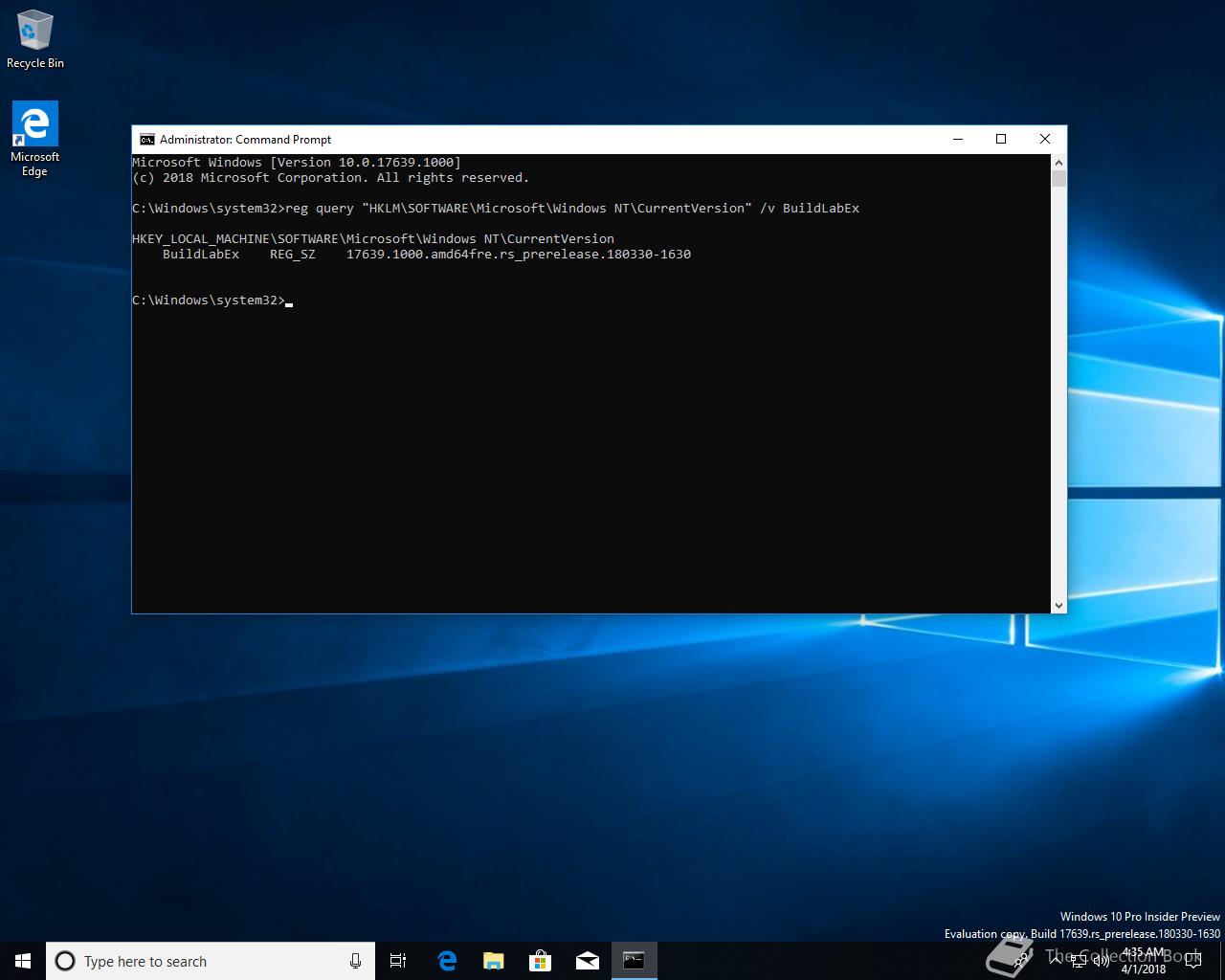Open the Mail app from the taskbar
Image resolution: width=1225 pixels, height=980 pixels.
click(x=588, y=961)
